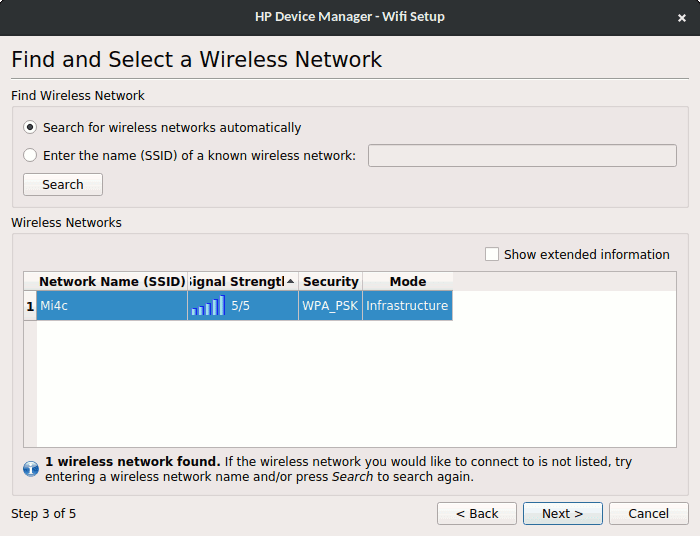Viewport: 700px width, 536px height.
Task: Cancel the wifi setup wizard
Action: click(648, 513)
